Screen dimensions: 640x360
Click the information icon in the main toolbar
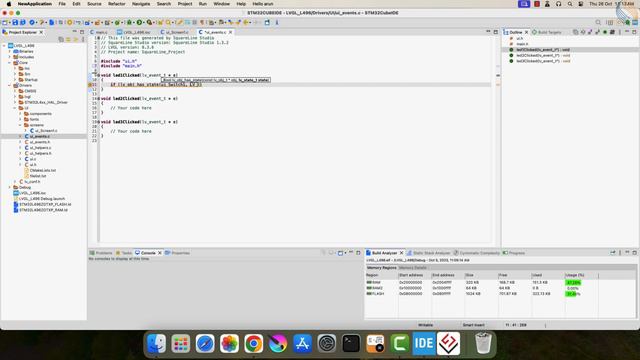[x=277, y=22]
